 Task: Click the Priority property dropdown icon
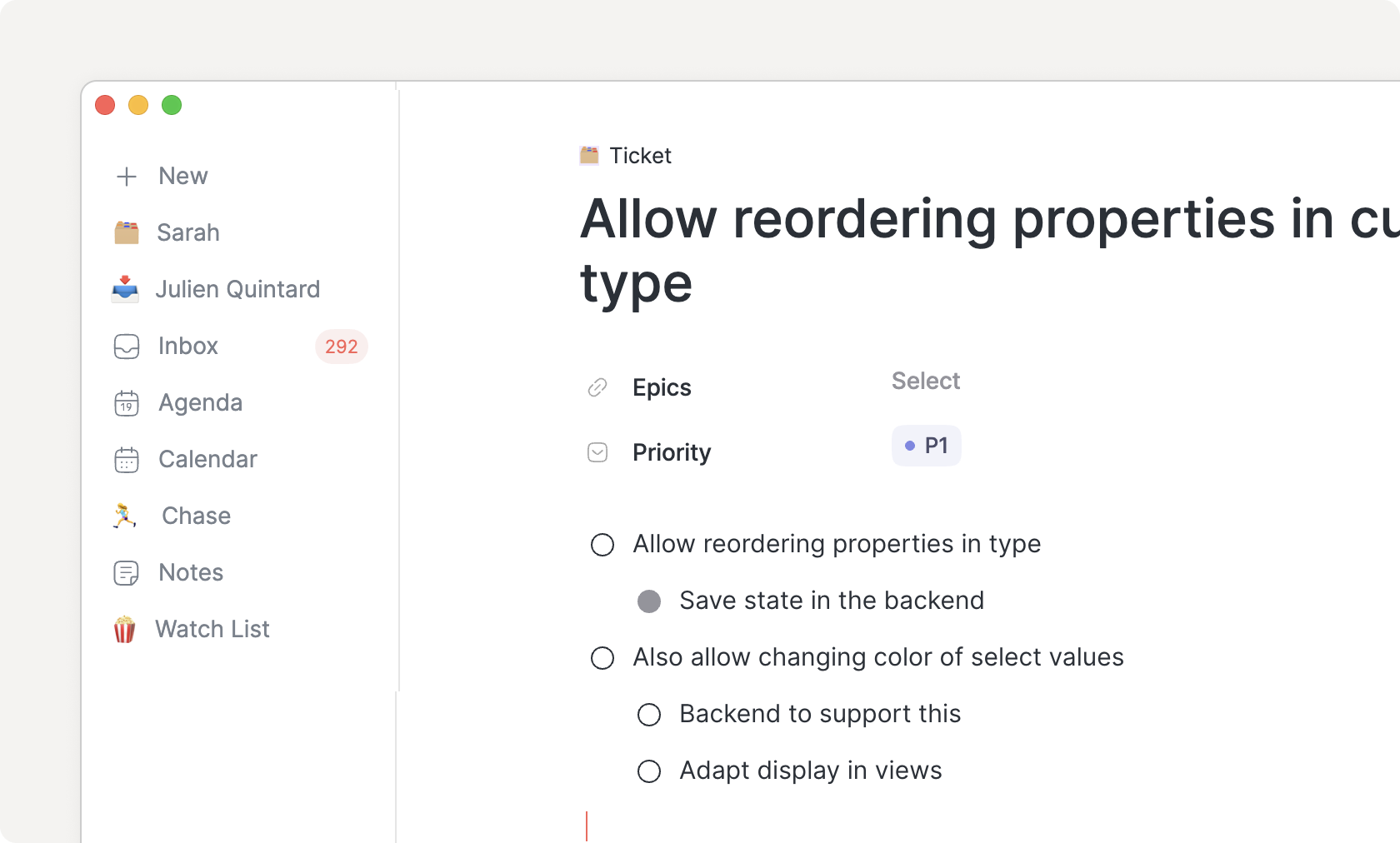tap(597, 452)
